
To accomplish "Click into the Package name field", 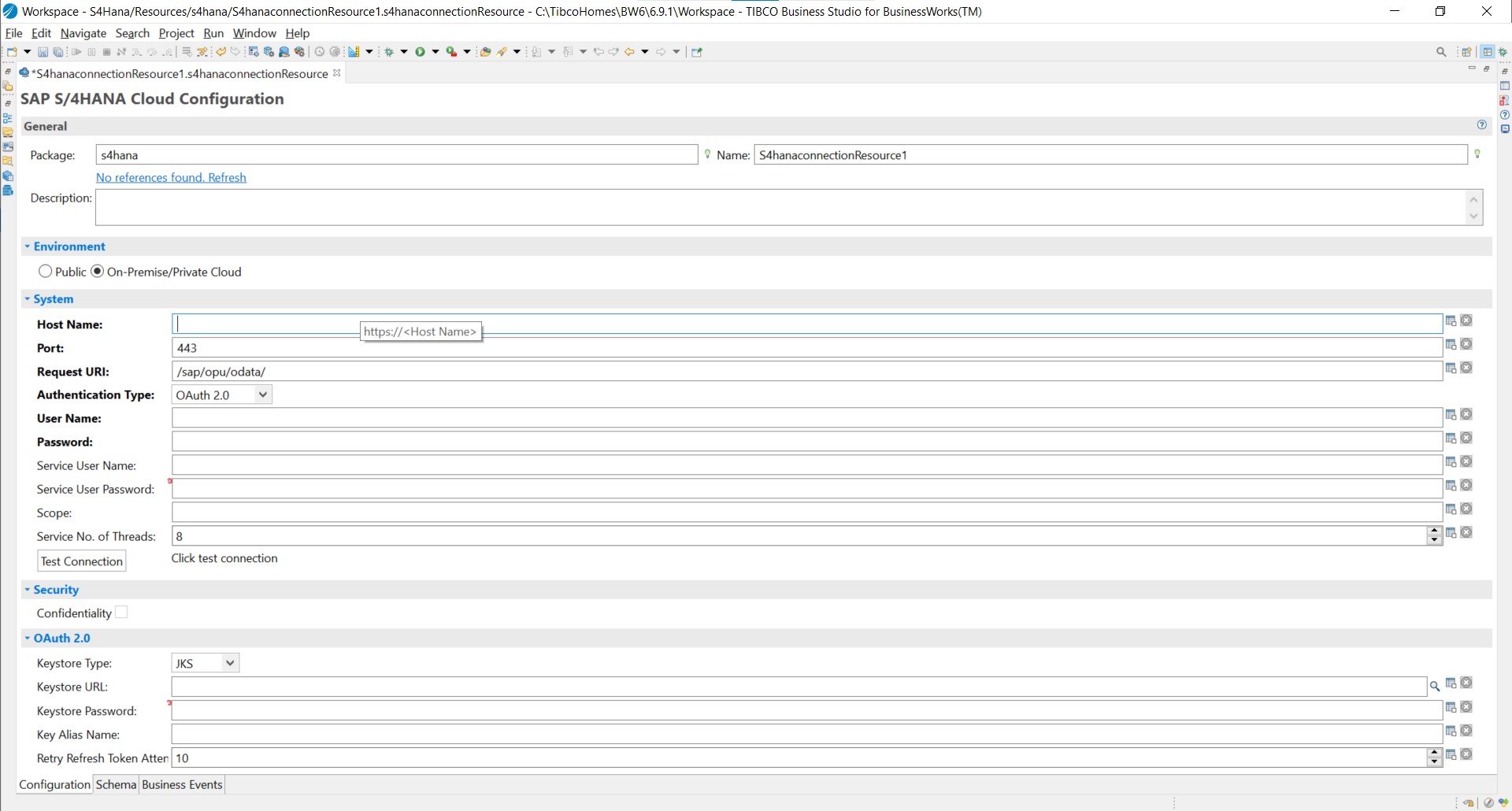I will tap(397, 154).
